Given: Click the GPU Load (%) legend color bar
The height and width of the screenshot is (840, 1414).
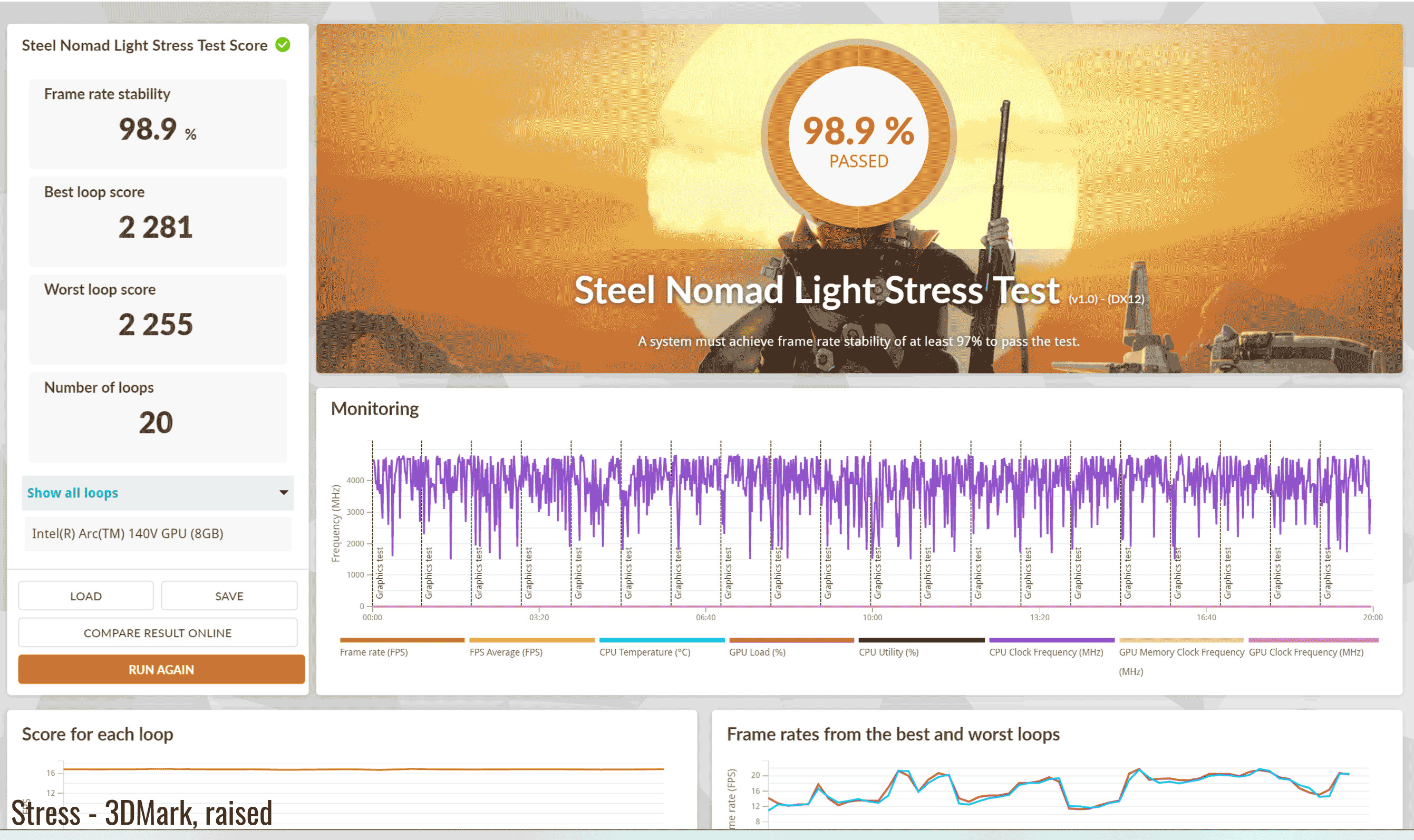Looking at the screenshot, I should pos(791,640).
